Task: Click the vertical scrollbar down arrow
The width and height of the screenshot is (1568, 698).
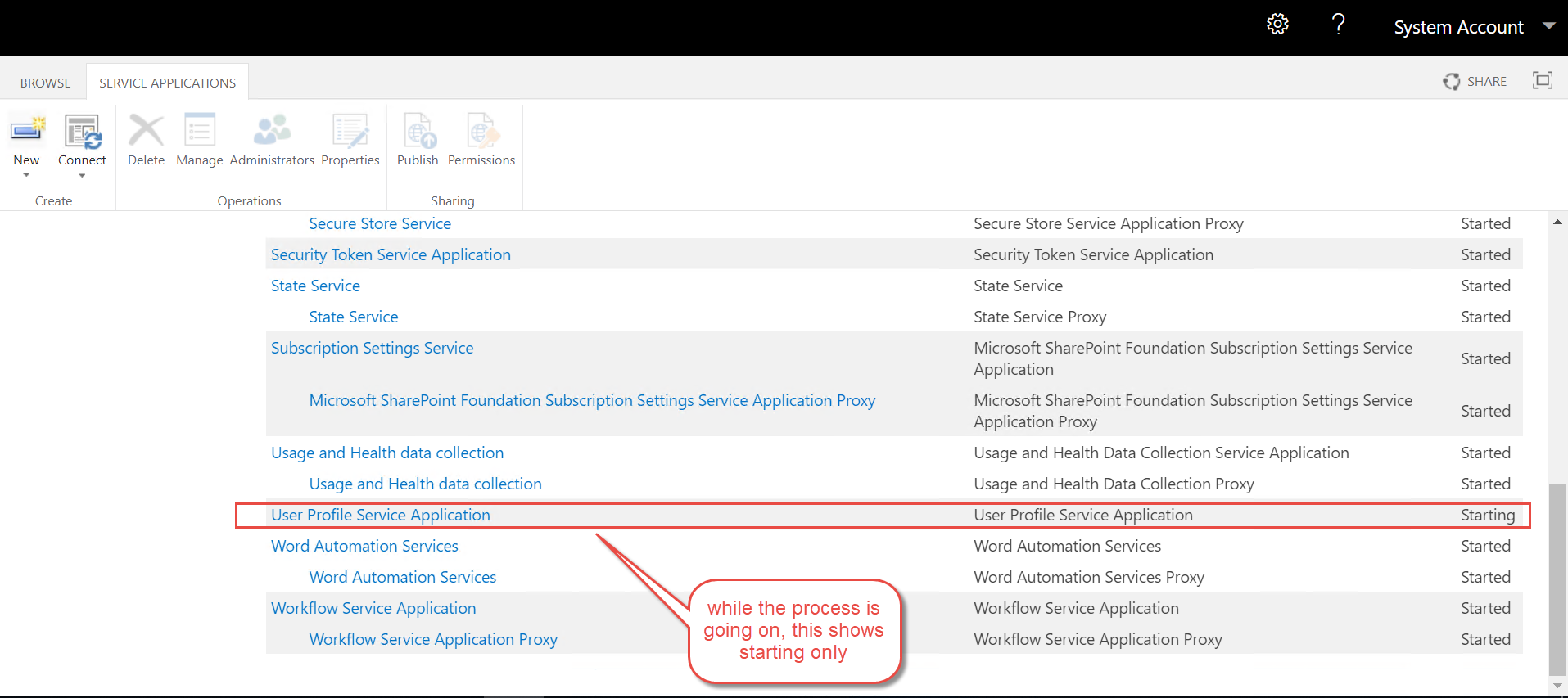Action: point(1557,686)
